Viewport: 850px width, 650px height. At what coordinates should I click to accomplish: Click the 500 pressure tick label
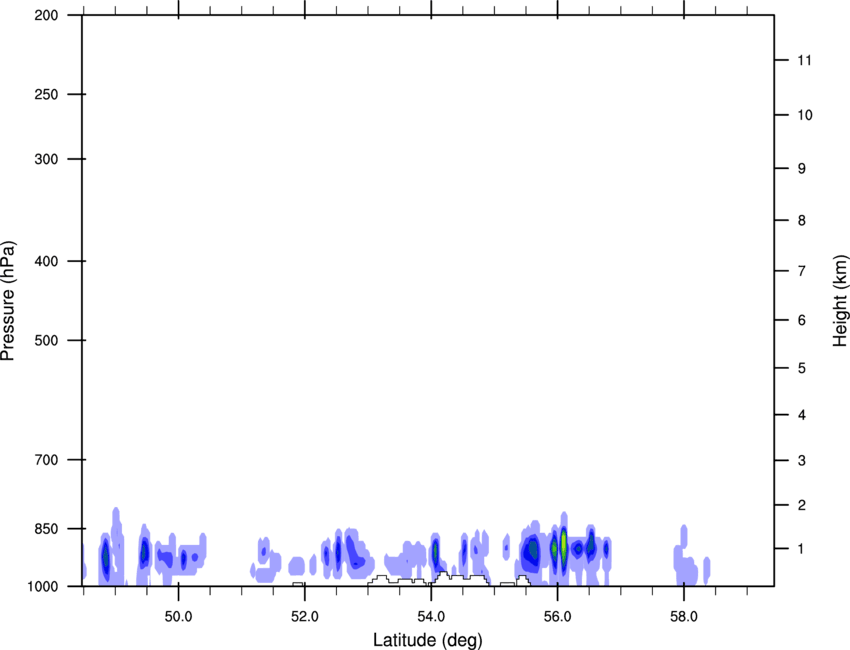pyautogui.click(x=46, y=340)
